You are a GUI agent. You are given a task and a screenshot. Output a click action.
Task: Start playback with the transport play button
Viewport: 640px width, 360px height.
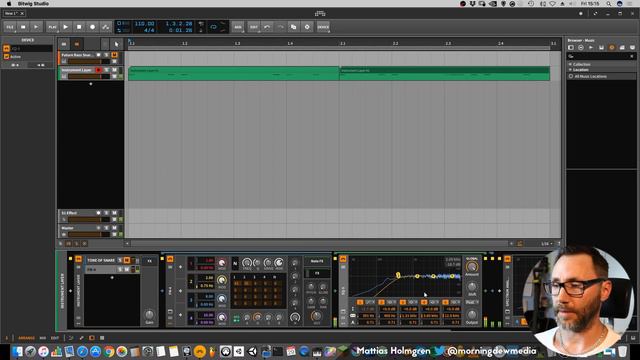click(66, 27)
